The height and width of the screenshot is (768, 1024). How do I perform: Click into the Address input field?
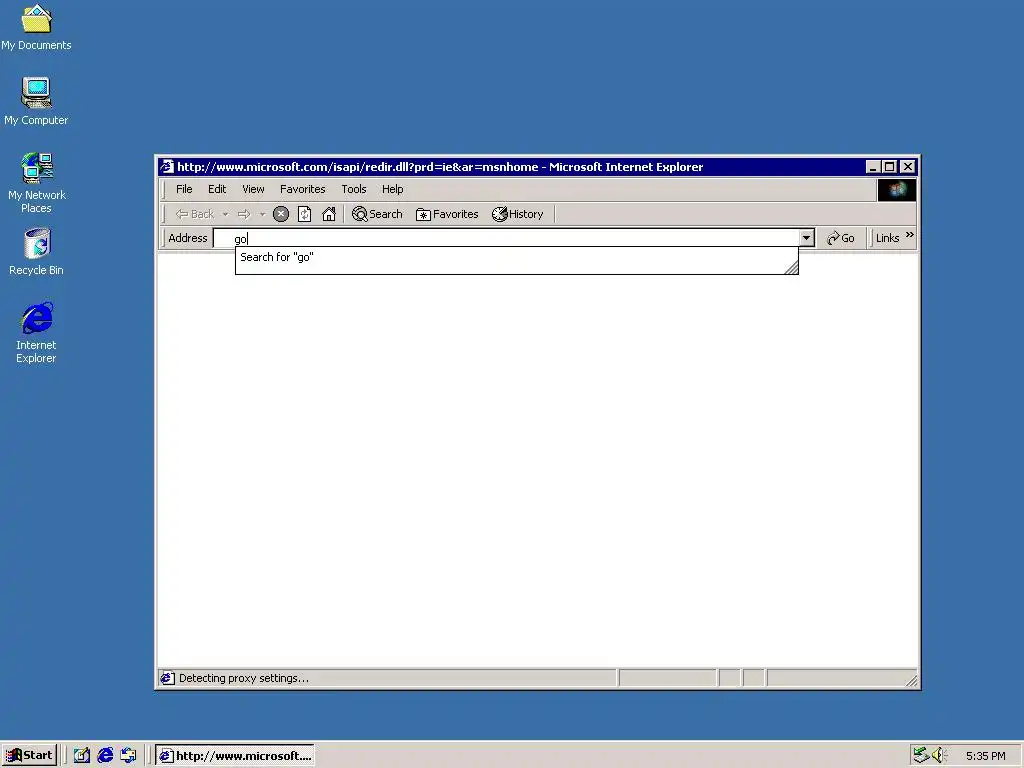pyautogui.click(x=507, y=238)
